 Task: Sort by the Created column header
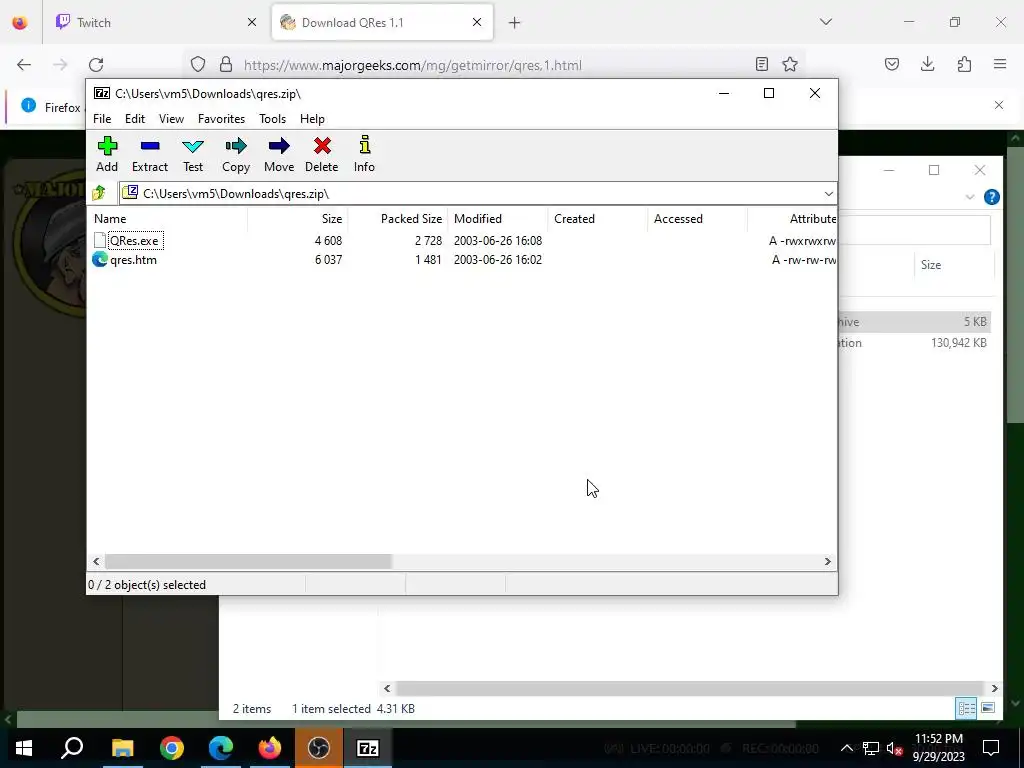click(598, 219)
